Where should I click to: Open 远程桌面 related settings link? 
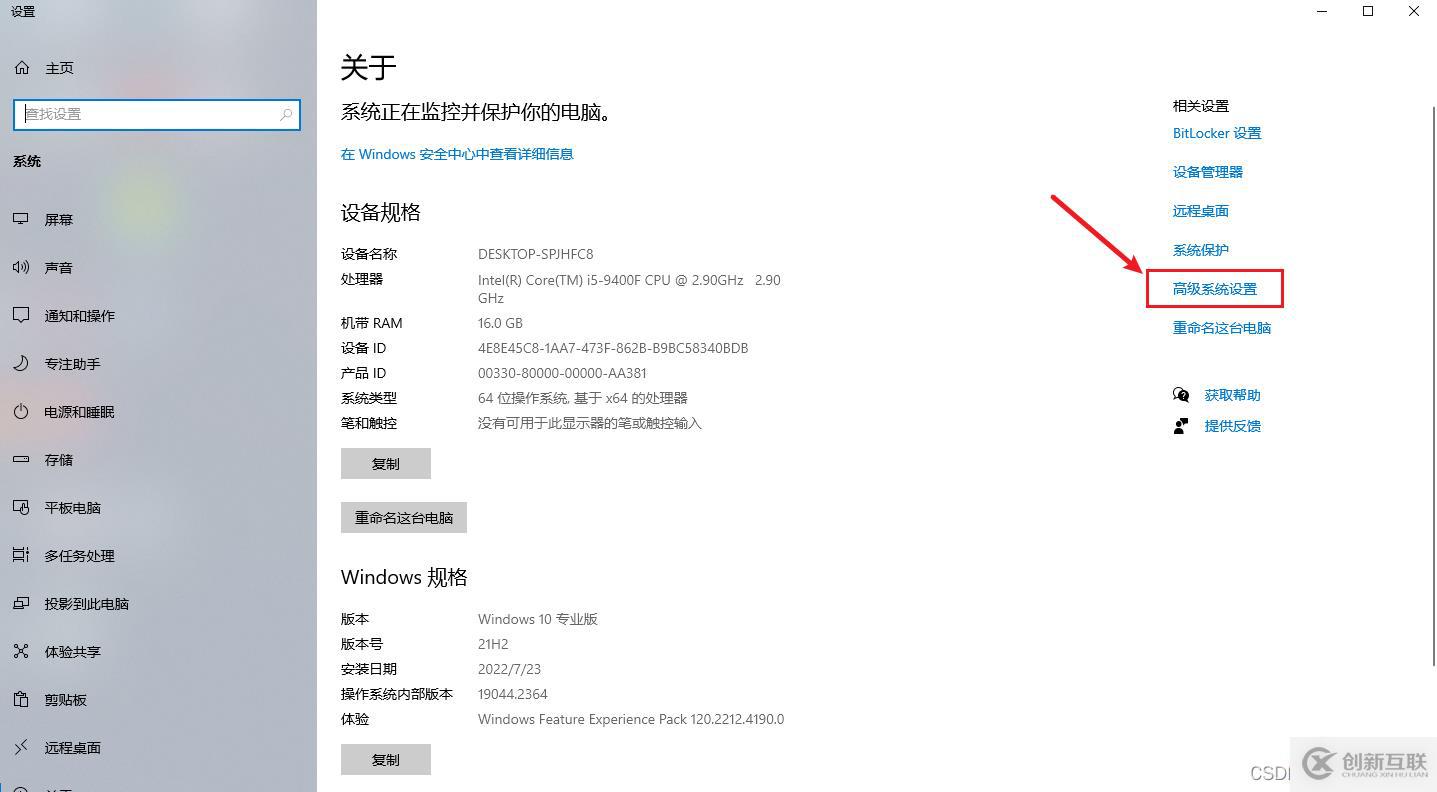point(1201,211)
